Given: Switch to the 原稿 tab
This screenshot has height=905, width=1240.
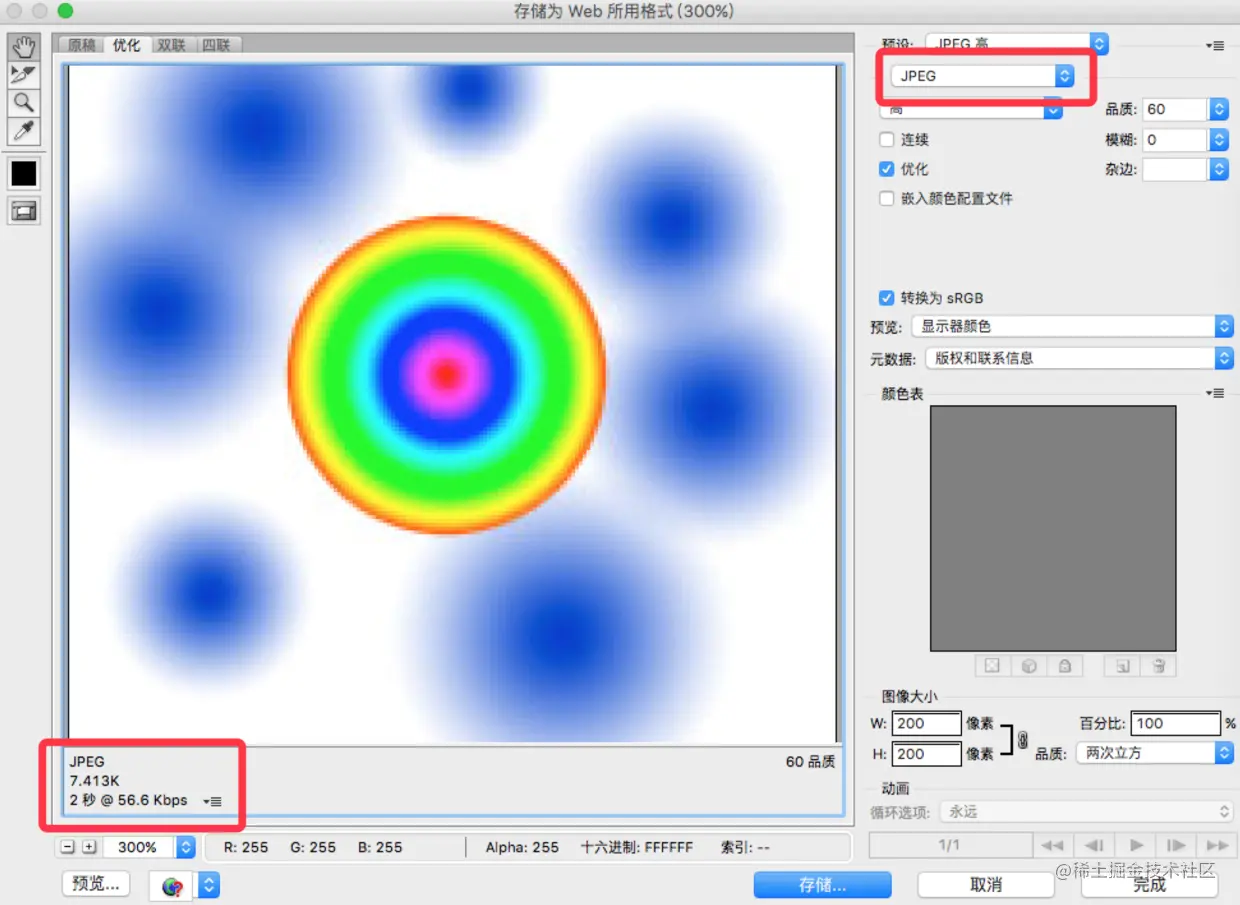Looking at the screenshot, I should click(x=81, y=45).
